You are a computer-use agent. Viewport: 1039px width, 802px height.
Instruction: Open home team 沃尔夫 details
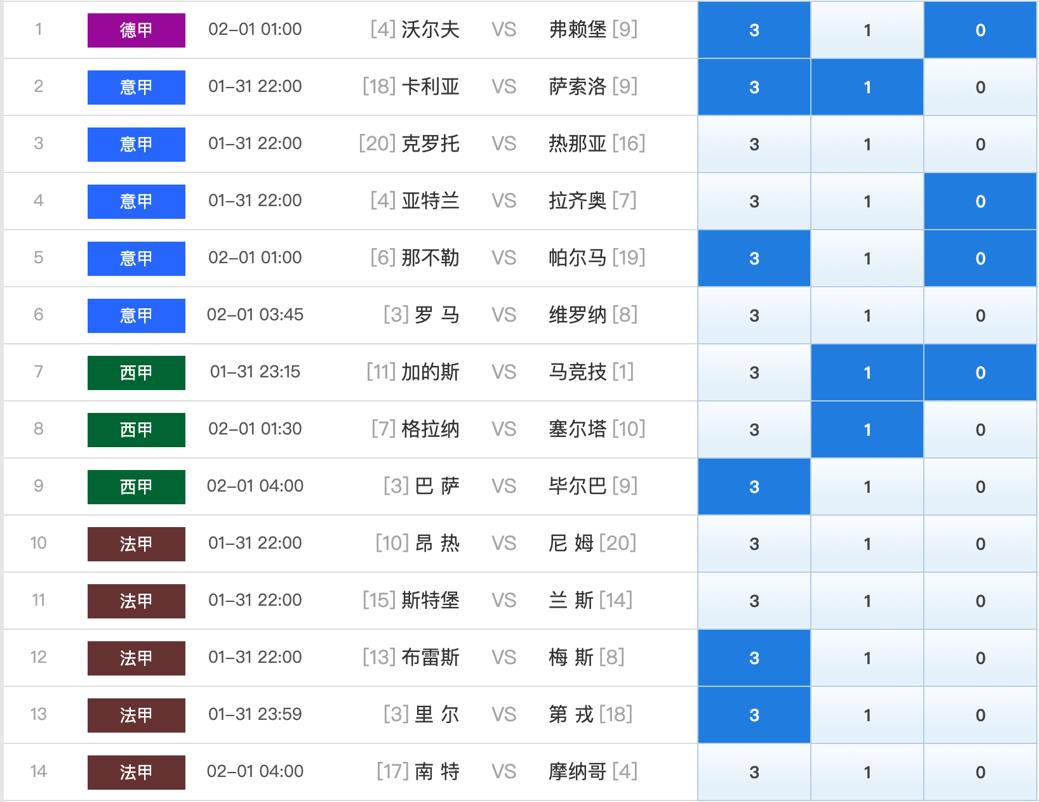(x=430, y=29)
